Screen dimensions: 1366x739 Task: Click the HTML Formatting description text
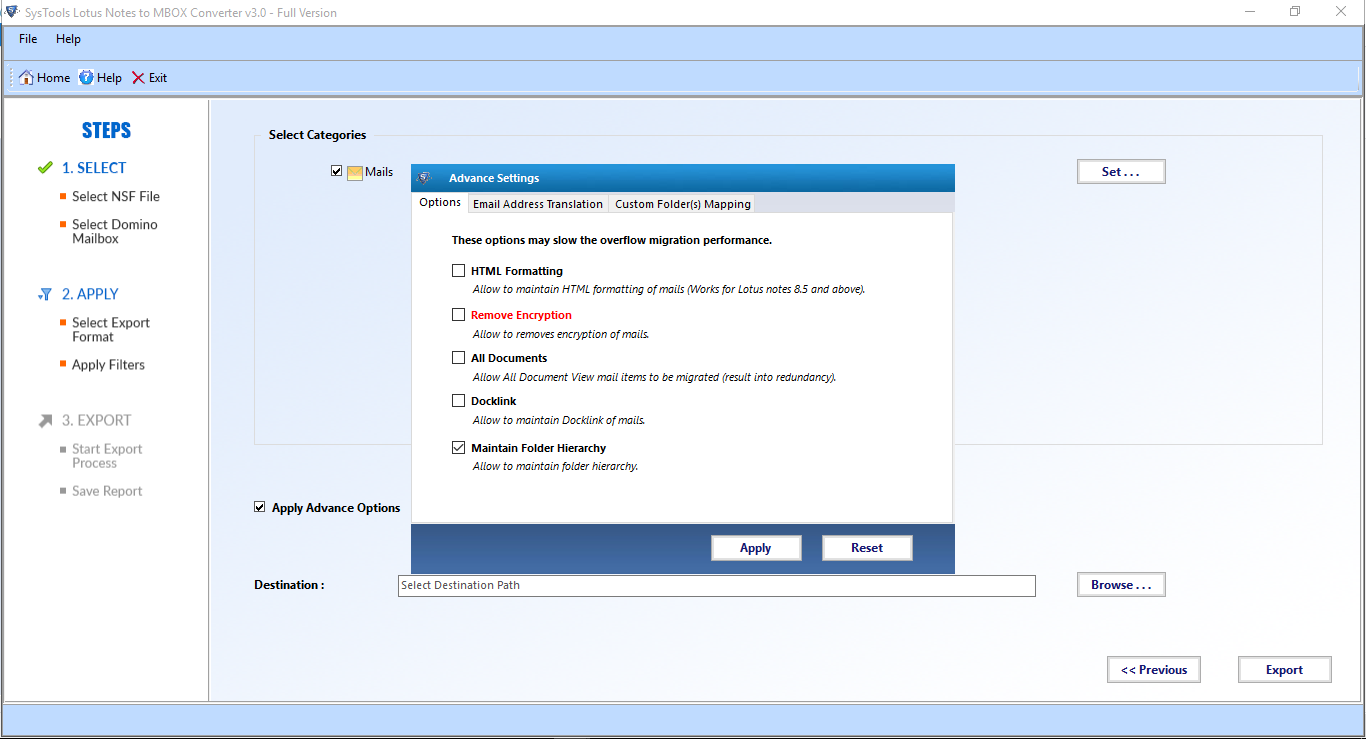(669, 290)
